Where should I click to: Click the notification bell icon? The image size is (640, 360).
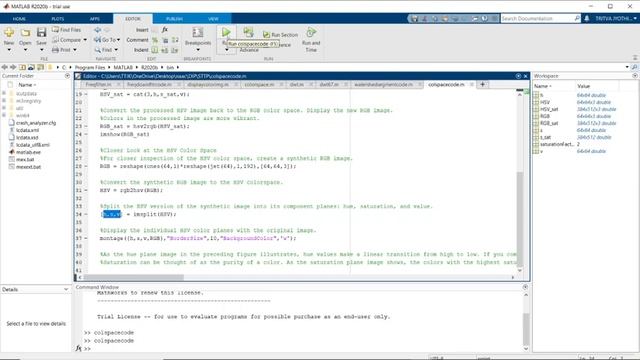587,18
